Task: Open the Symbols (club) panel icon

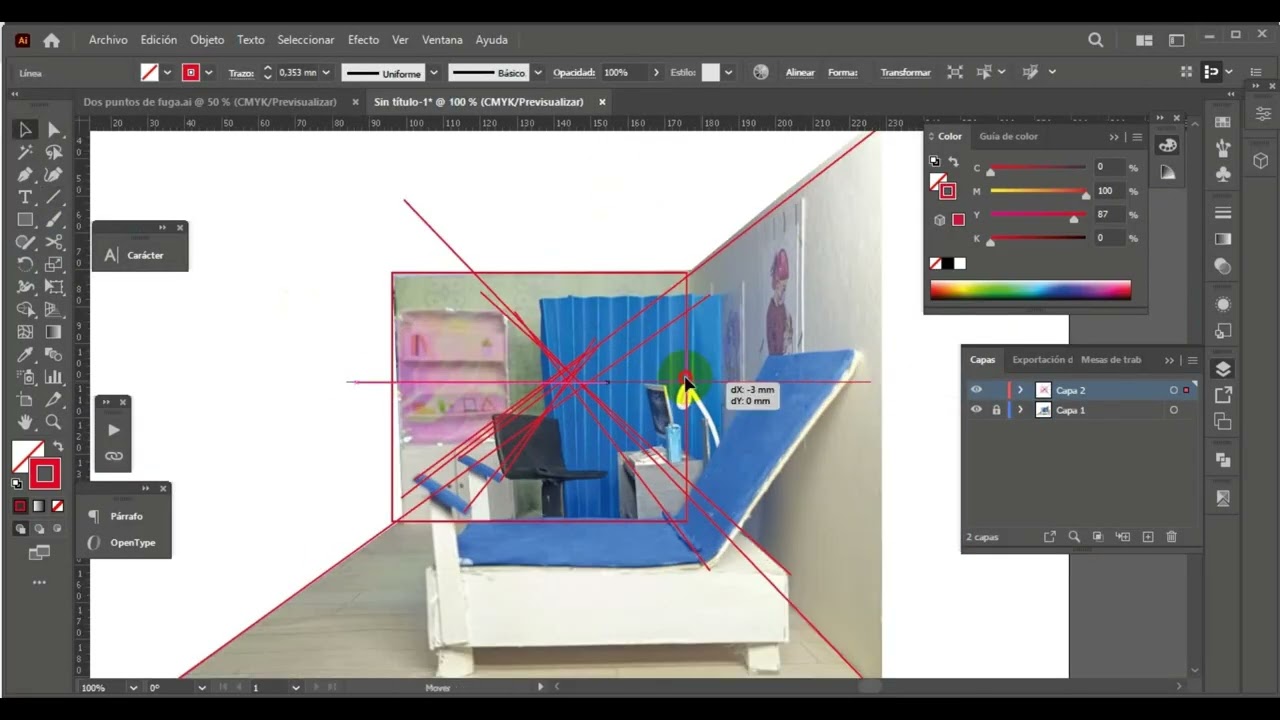Action: [1222, 172]
